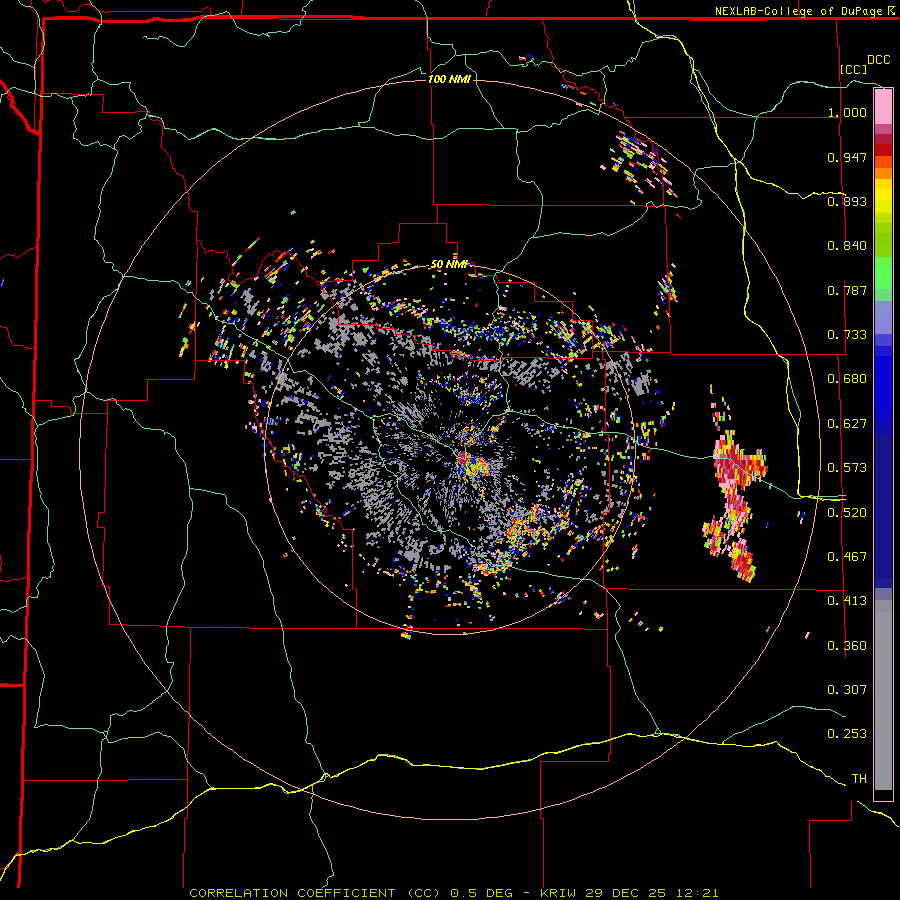Click the TH threshold label

(859, 779)
